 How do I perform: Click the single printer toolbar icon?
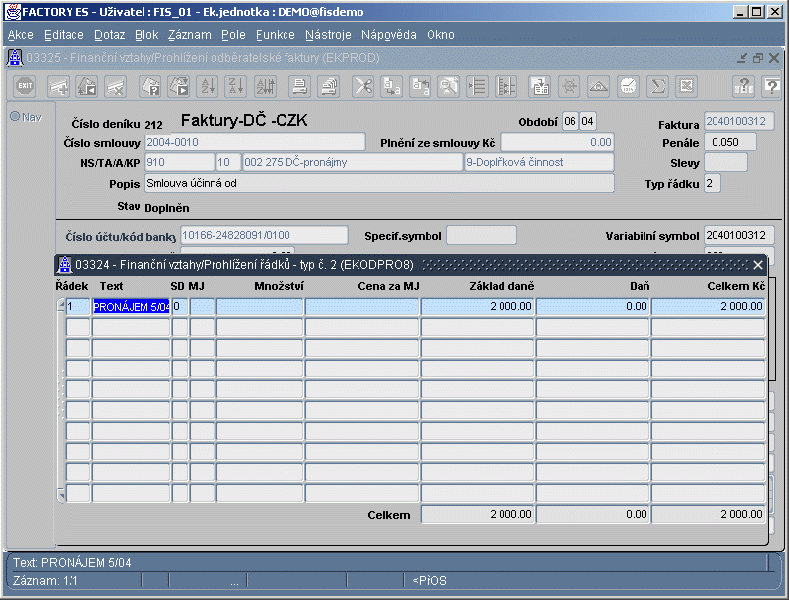299,87
